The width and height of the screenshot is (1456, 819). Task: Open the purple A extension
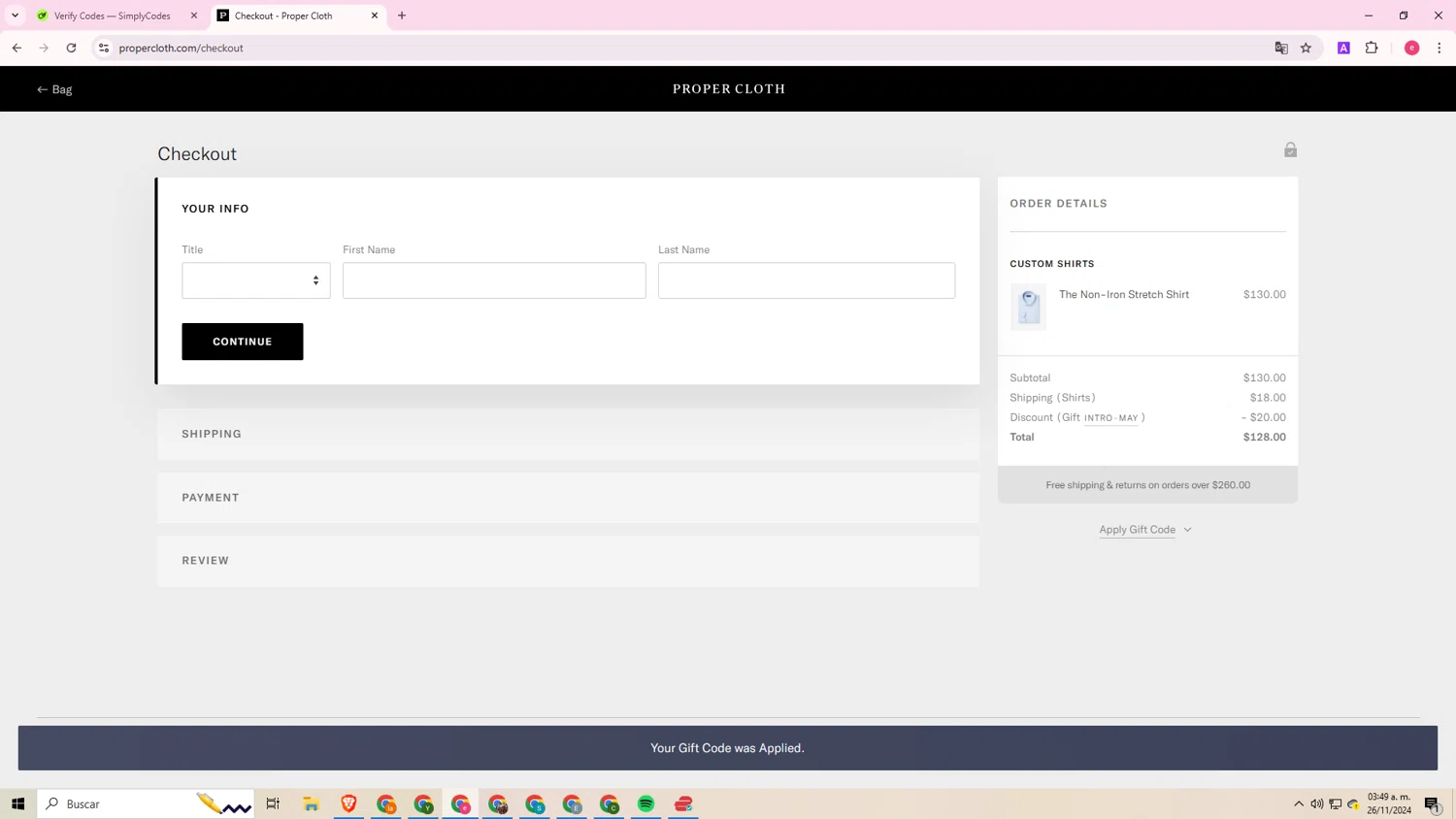(1343, 48)
